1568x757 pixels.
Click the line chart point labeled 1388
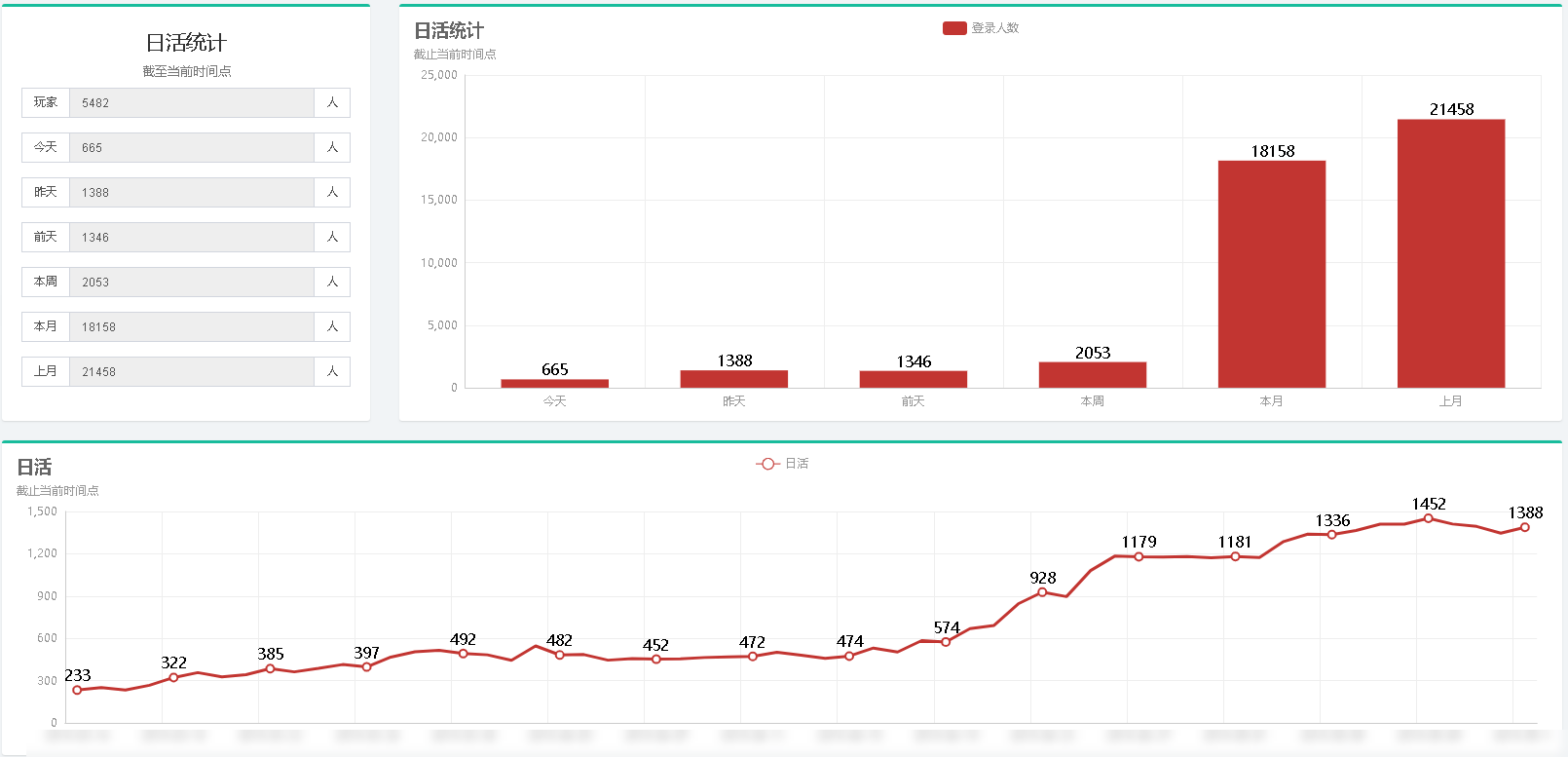click(1524, 527)
